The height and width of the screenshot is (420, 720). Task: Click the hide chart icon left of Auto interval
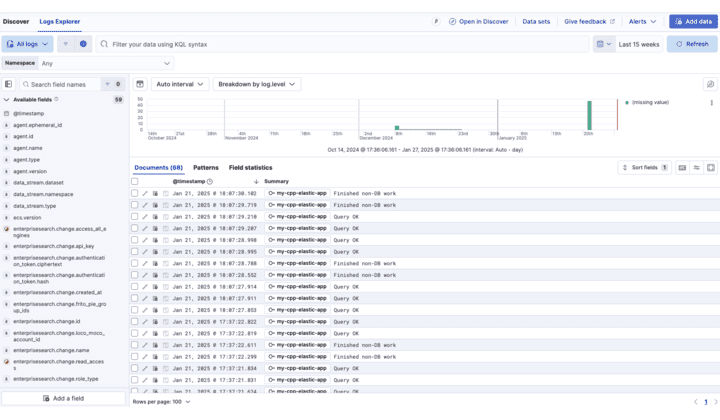[140, 85]
